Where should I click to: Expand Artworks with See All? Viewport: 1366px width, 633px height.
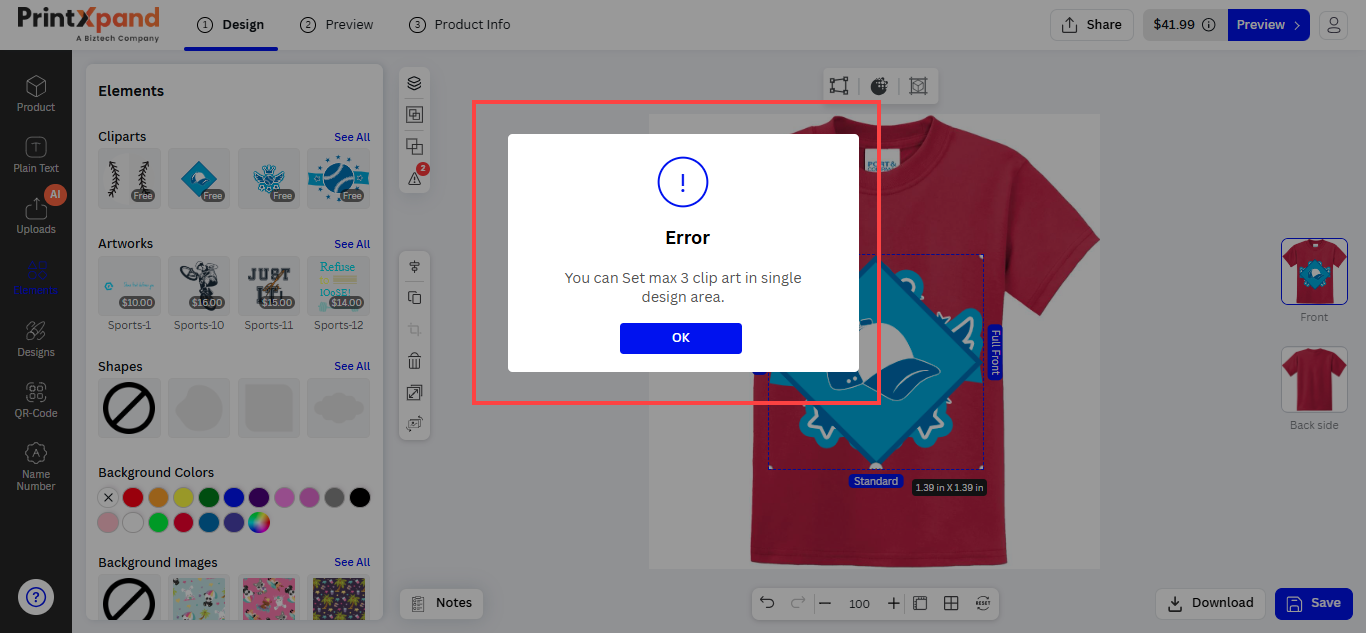tap(352, 244)
